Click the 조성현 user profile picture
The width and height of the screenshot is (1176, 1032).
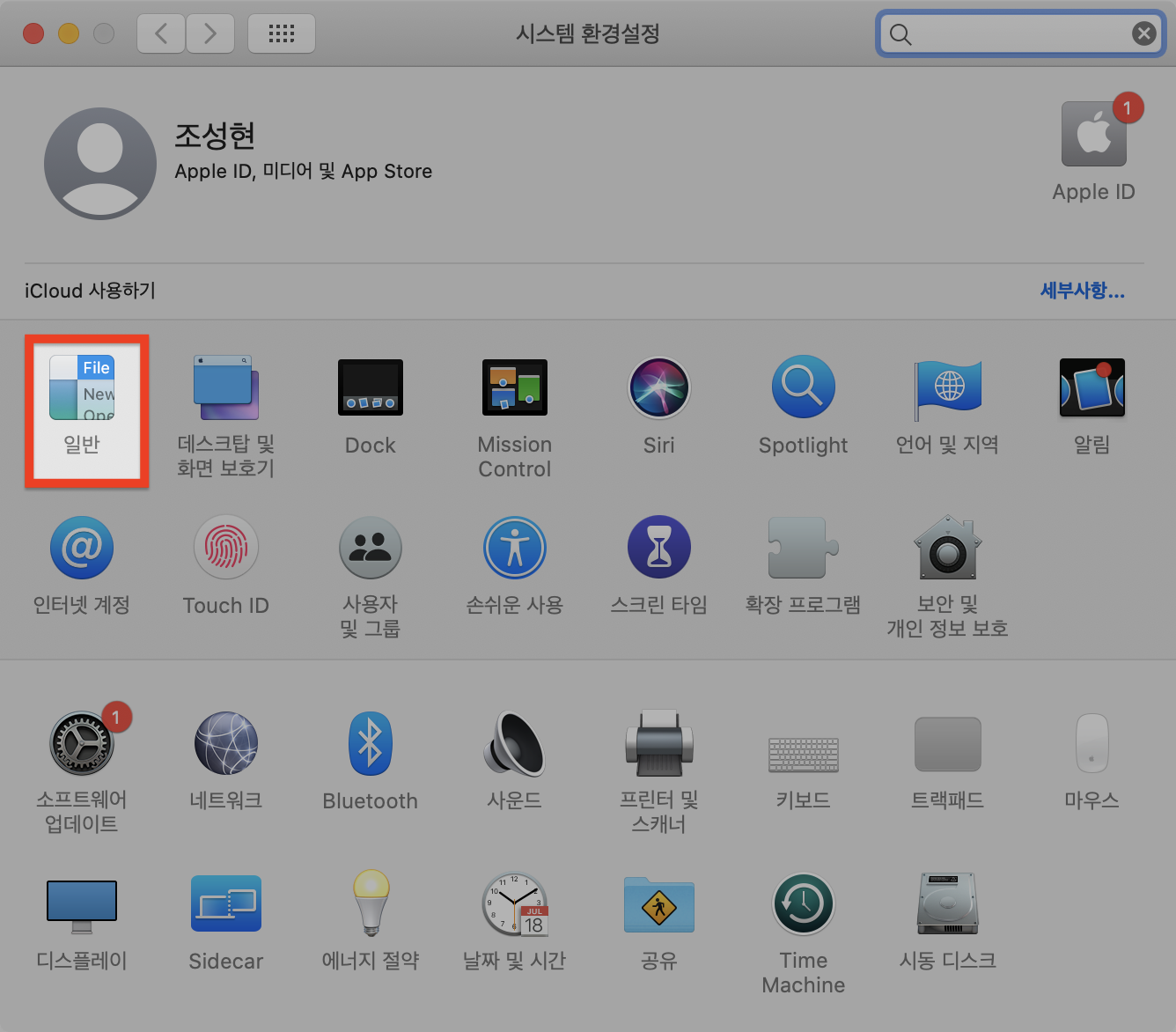(x=100, y=164)
